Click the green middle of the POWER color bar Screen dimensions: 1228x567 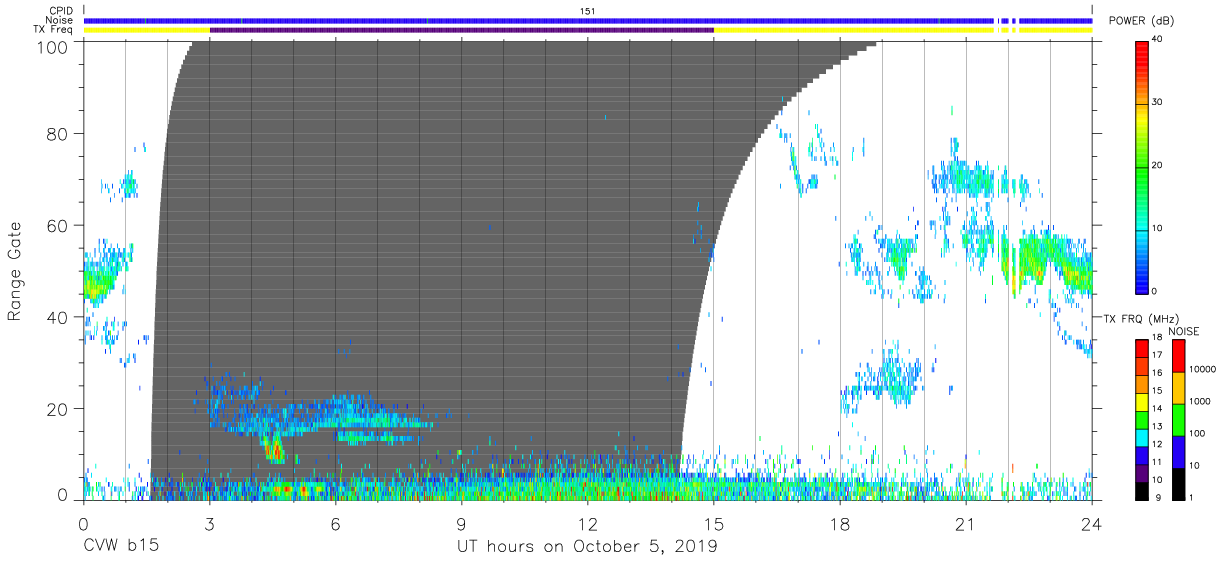[1141, 166]
